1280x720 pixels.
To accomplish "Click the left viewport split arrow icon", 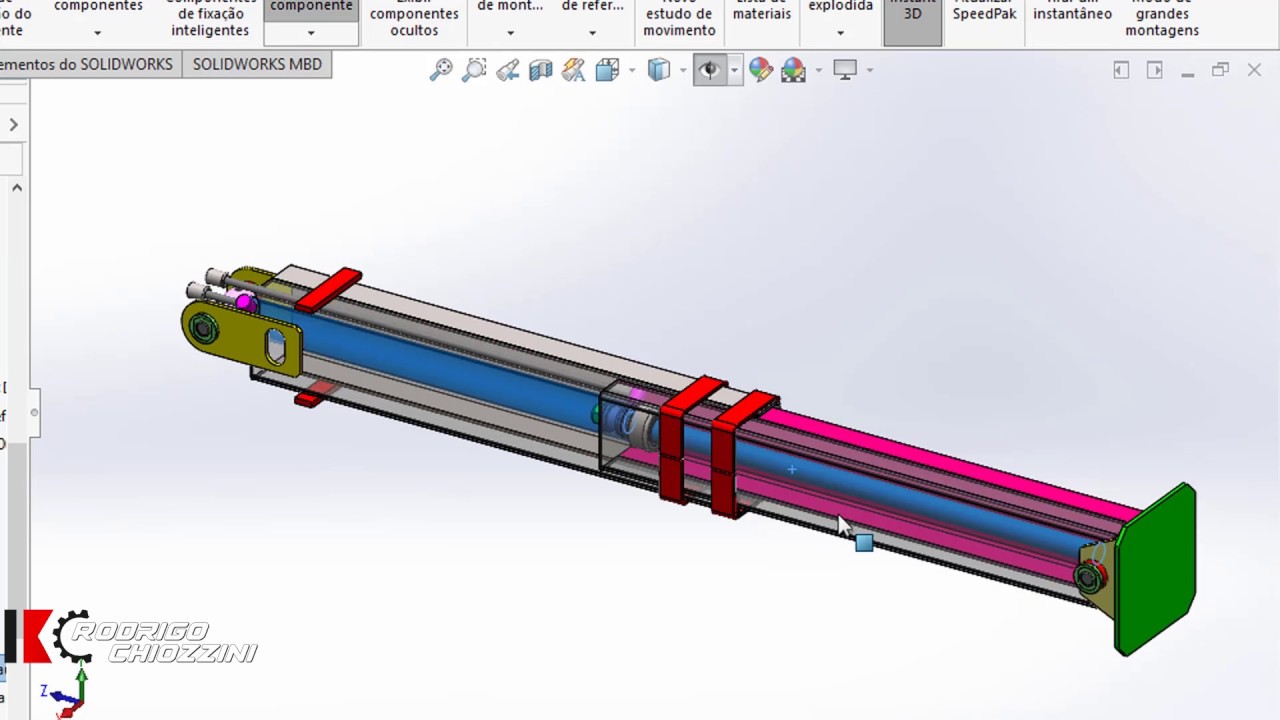I will [1121, 70].
